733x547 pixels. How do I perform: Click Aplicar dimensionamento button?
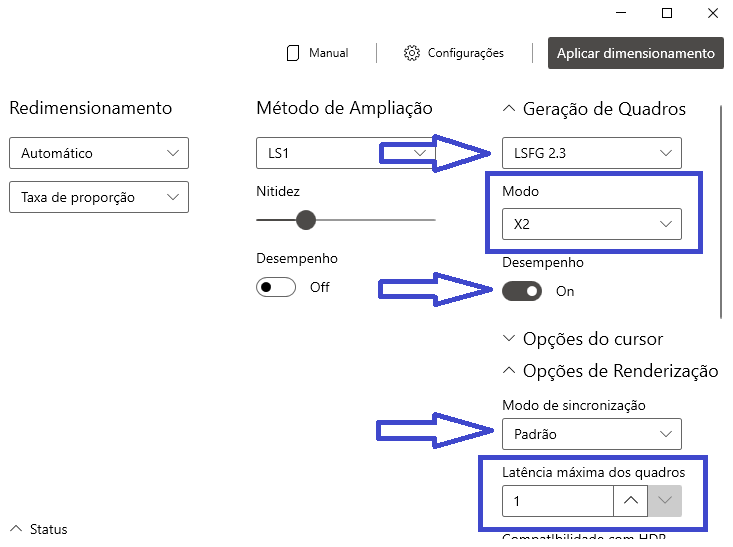click(635, 53)
